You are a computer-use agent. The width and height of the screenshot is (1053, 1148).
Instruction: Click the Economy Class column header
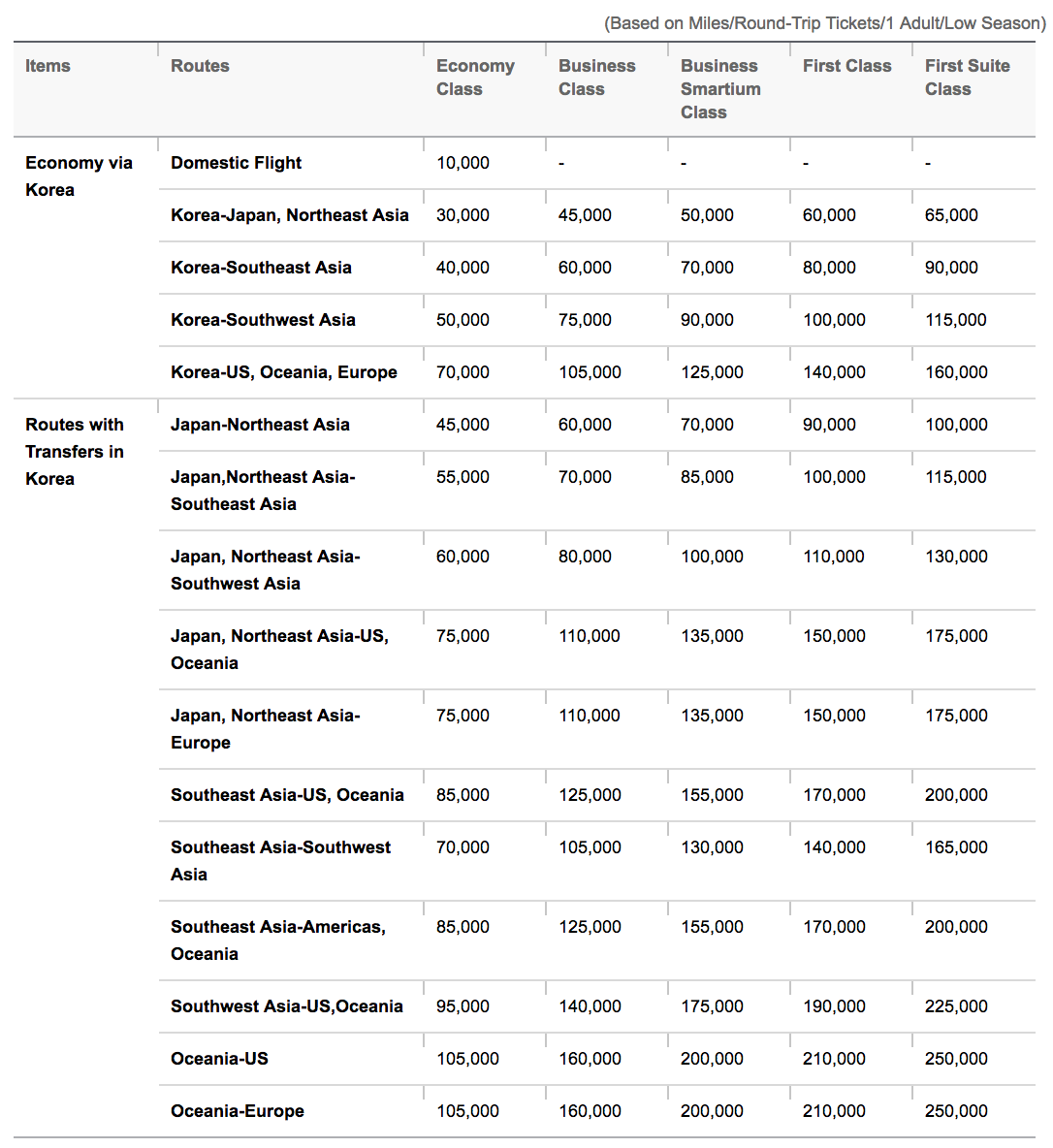[475, 77]
